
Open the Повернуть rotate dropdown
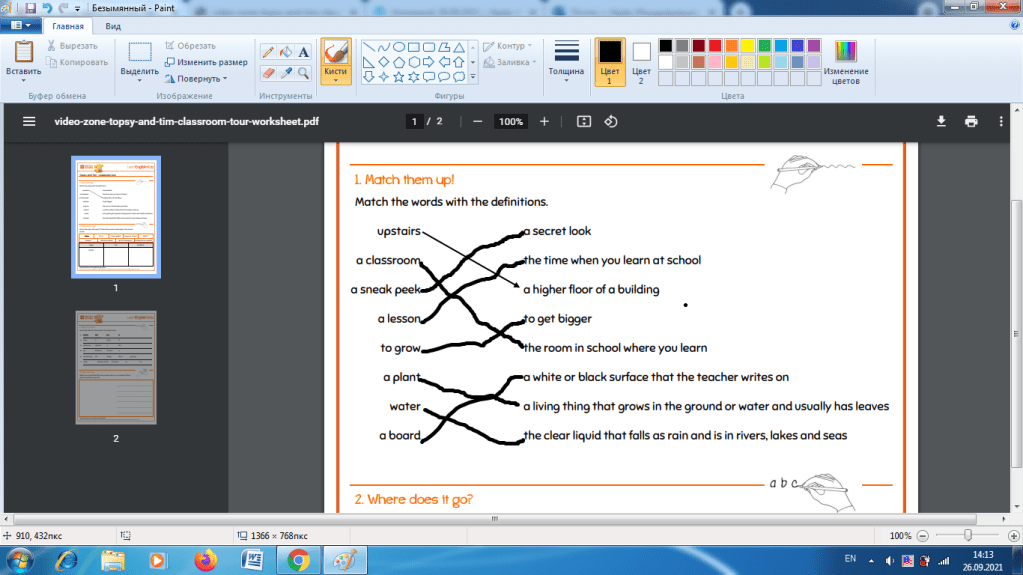tap(196, 78)
